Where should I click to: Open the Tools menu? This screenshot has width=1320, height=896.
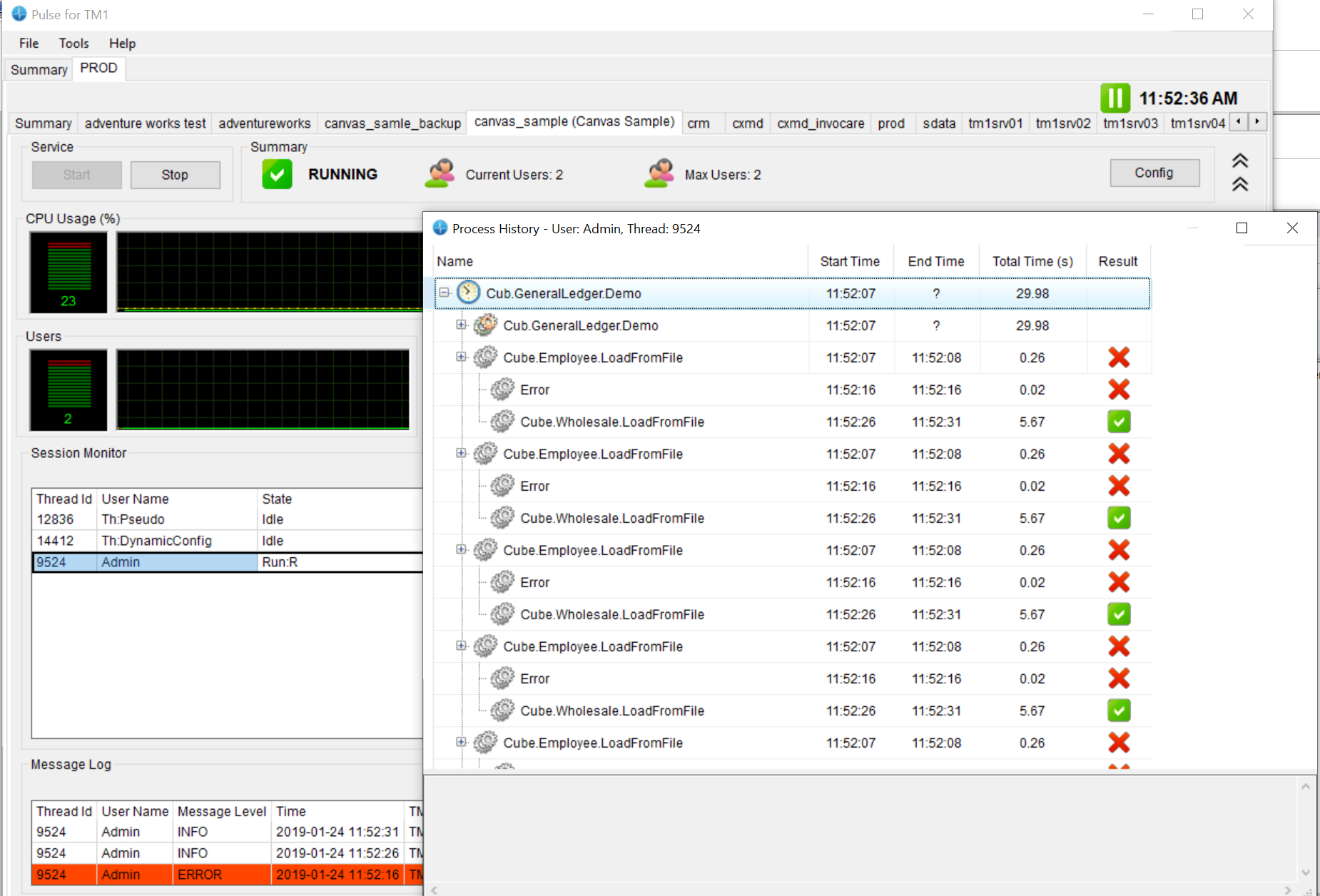(x=73, y=43)
